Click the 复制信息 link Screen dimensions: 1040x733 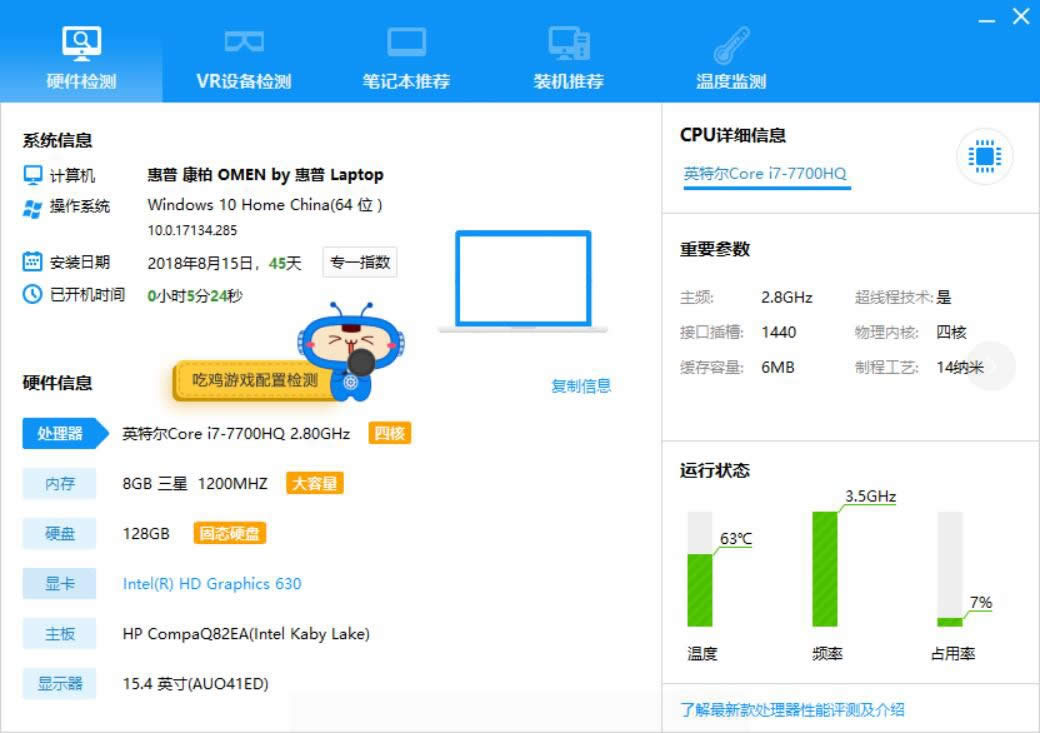point(581,386)
